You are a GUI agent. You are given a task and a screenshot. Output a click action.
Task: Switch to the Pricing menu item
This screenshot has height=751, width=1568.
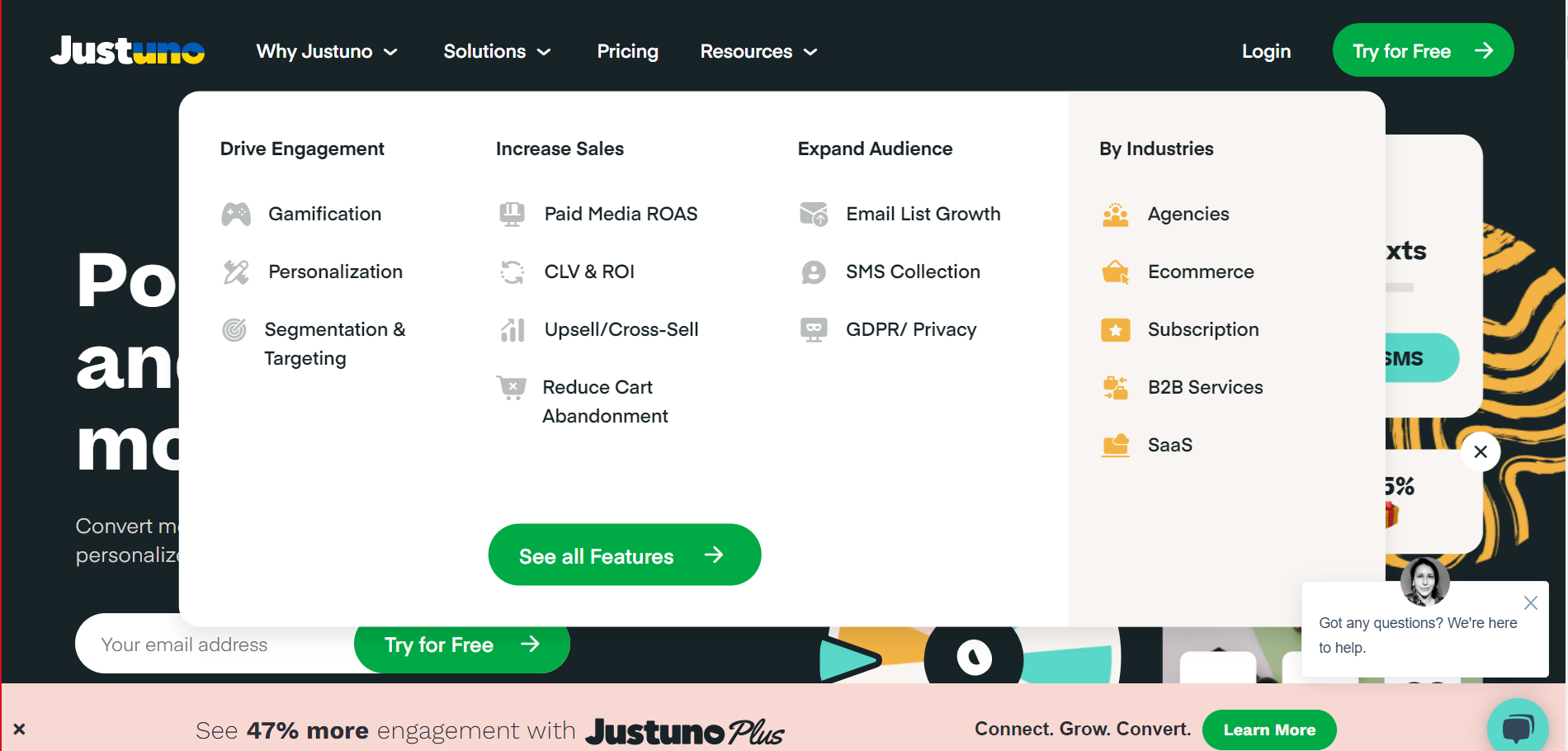627,51
